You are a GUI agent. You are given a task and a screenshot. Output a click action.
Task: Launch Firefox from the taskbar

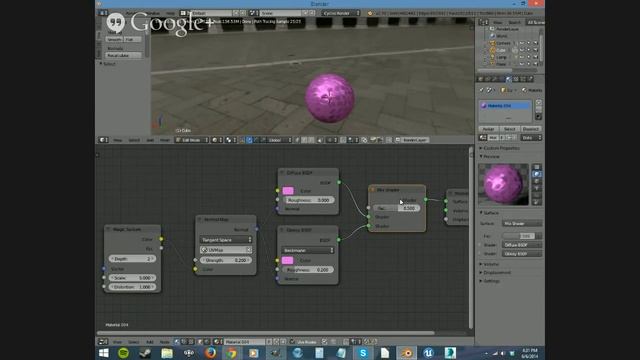pos(210,353)
